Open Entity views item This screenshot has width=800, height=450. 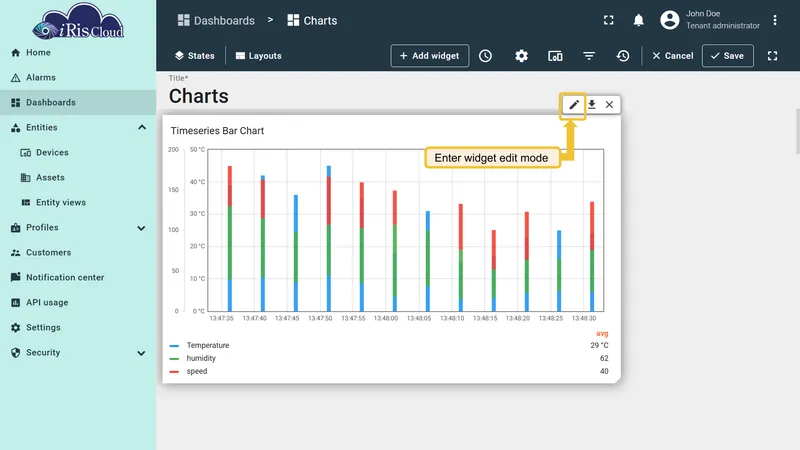78,203
